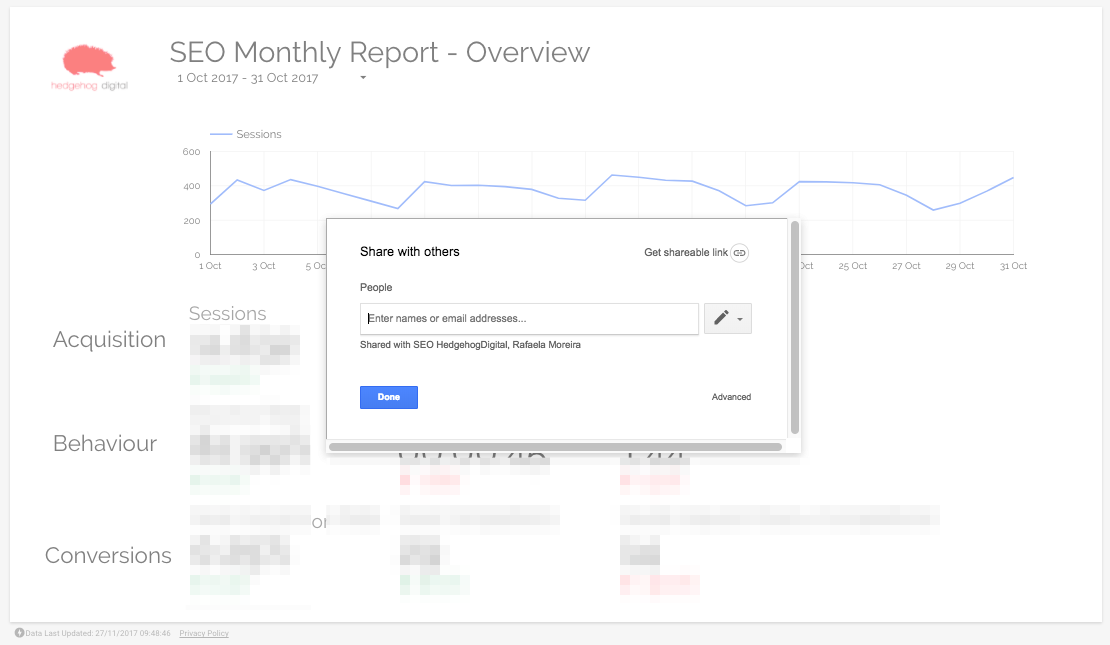Open the Privacy Policy link

[x=203, y=633]
